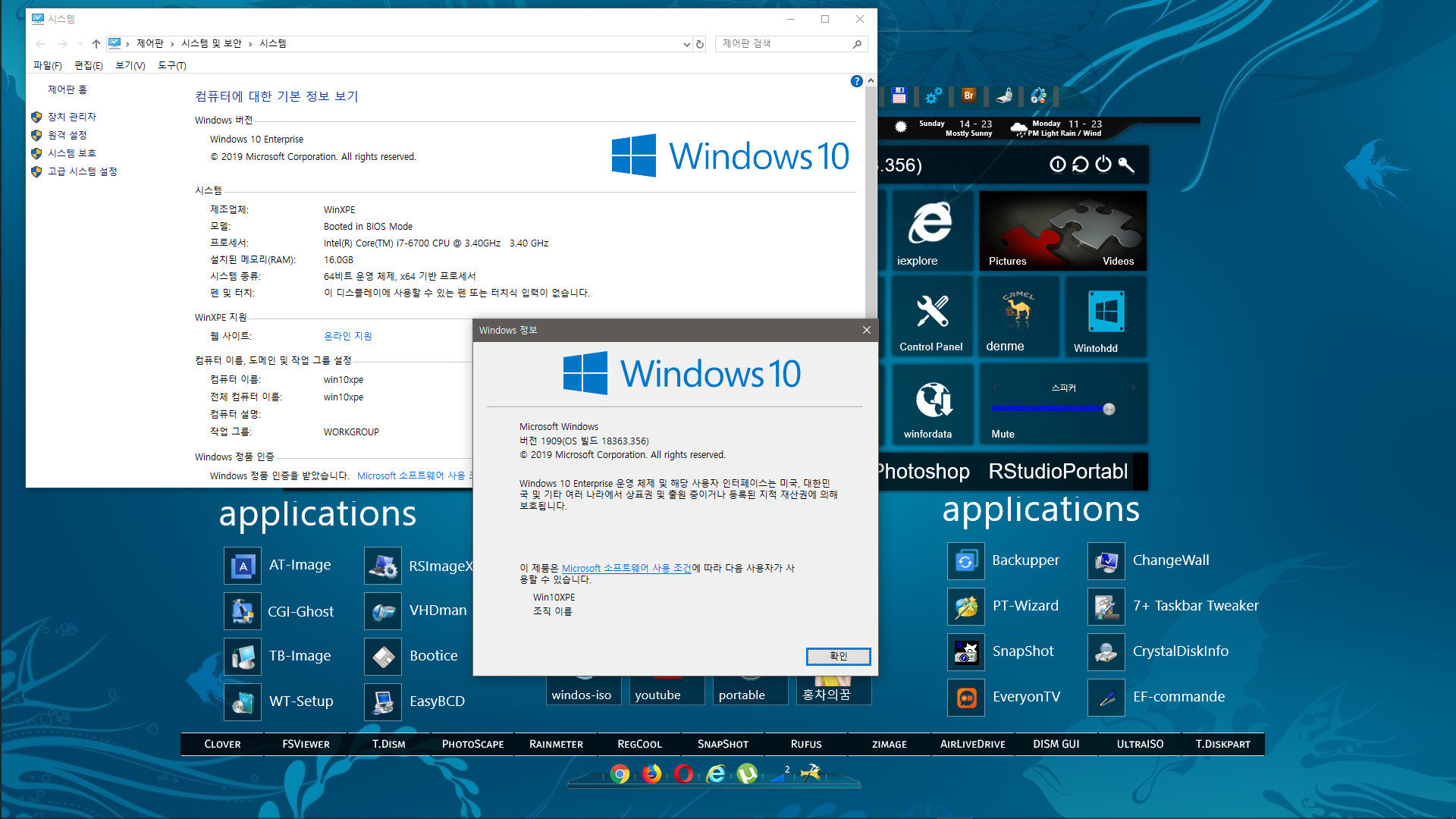1456x819 pixels.
Task: Expand the 시스템 및 보안 breadcrumb chevron
Action: (x=250, y=44)
